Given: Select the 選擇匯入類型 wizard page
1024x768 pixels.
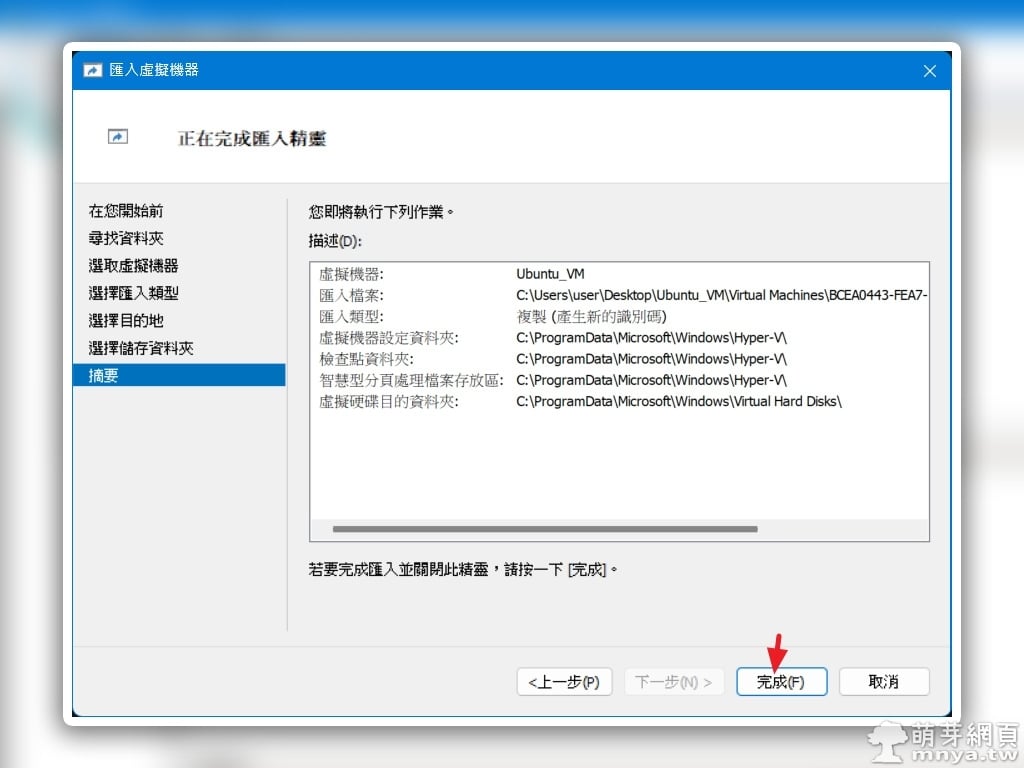Looking at the screenshot, I should click(x=133, y=293).
